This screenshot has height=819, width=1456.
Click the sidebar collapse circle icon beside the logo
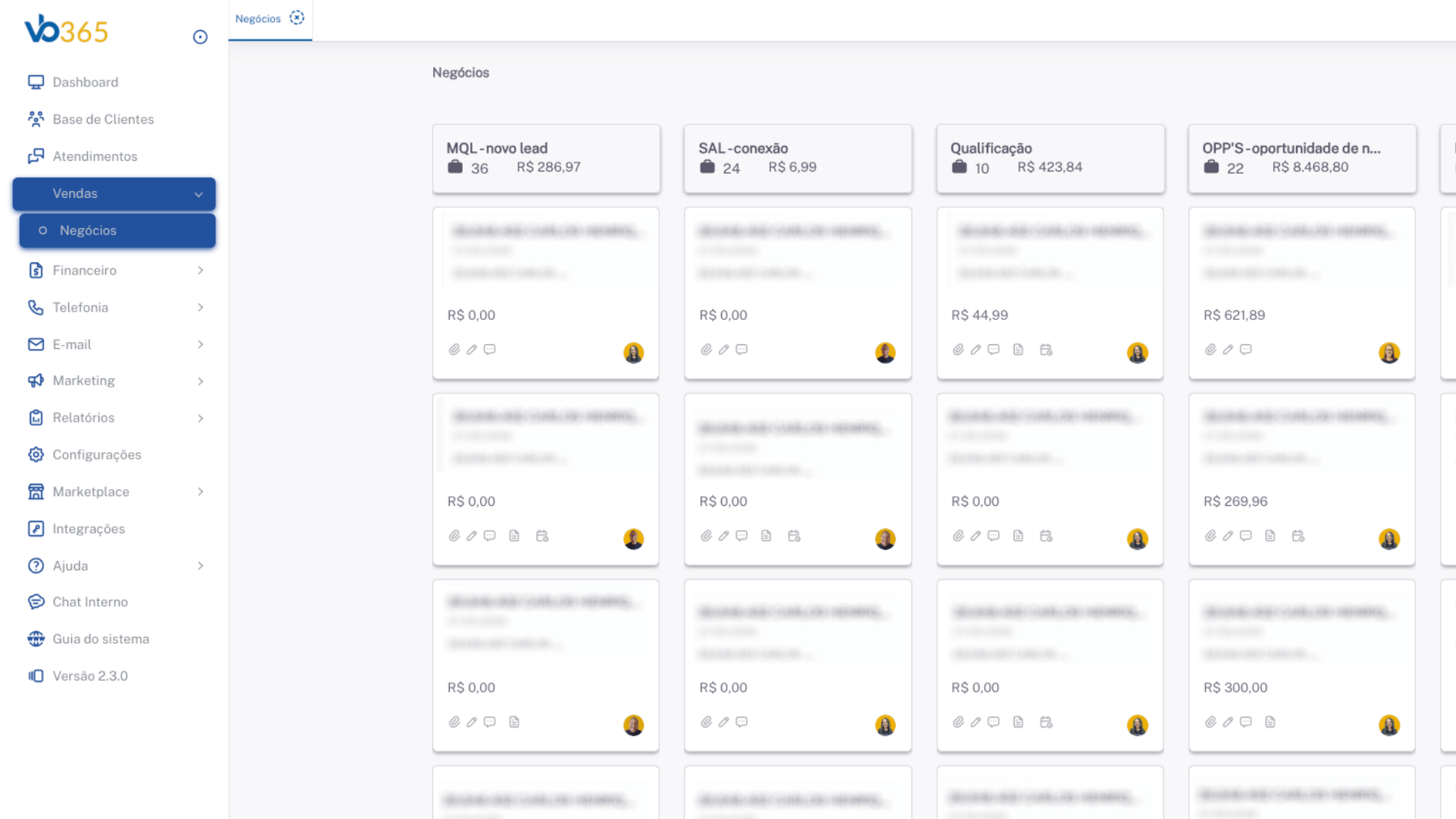pos(200,37)
